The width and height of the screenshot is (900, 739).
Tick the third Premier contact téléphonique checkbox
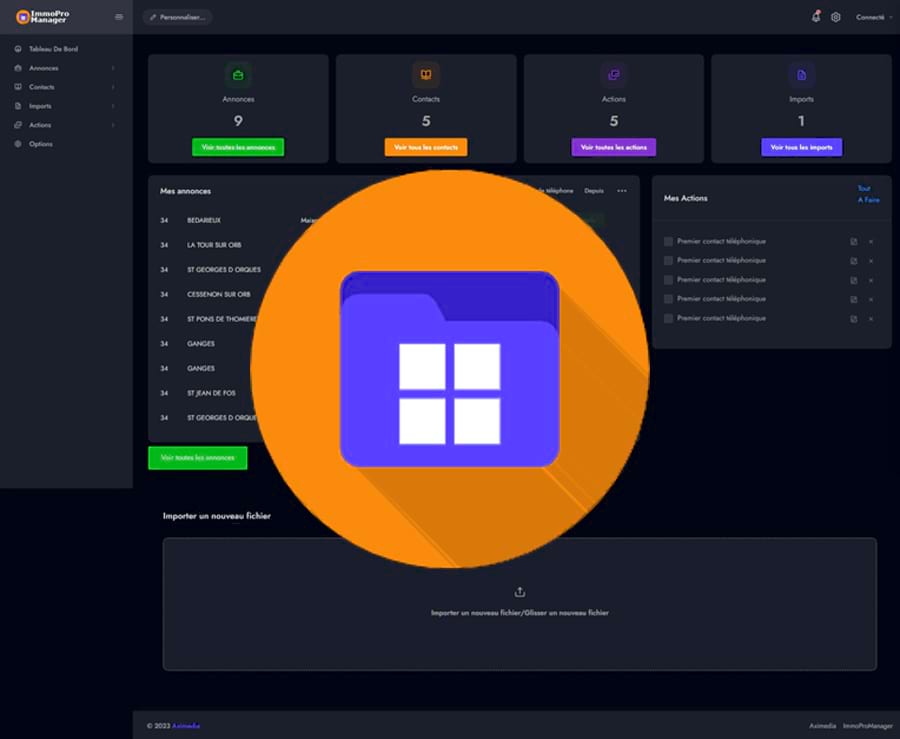[668, 280]
